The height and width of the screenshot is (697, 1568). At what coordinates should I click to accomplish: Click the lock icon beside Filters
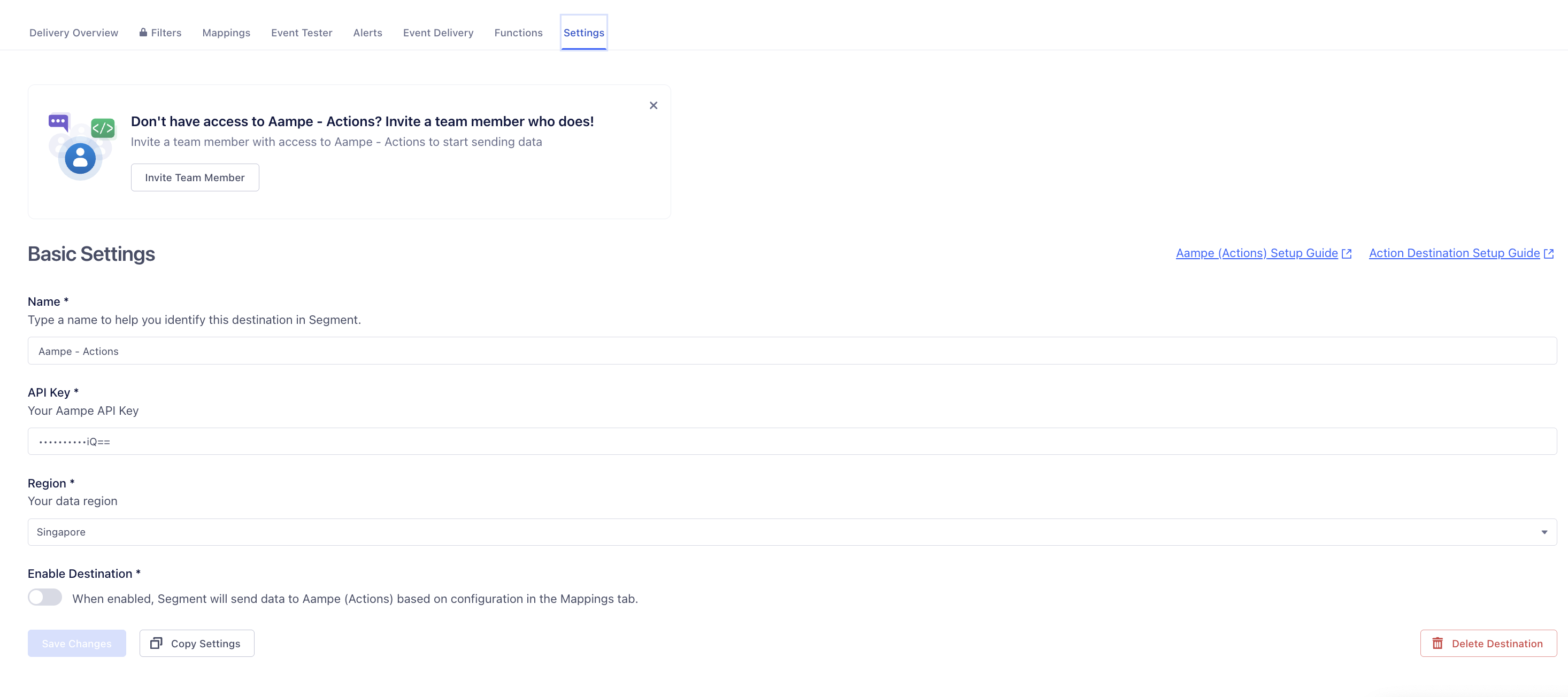tap(143, 32)
